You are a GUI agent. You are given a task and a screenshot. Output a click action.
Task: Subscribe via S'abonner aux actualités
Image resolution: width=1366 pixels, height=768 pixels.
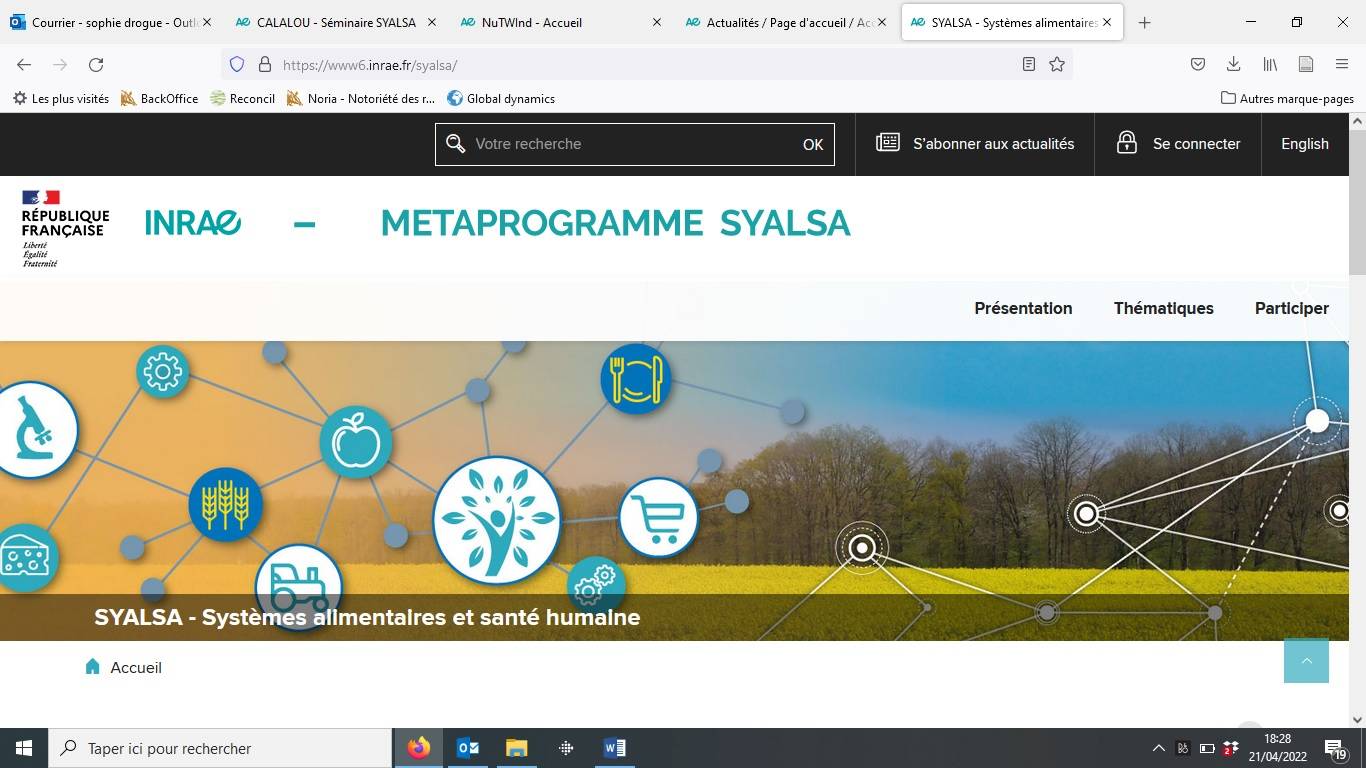pos(975,144)
